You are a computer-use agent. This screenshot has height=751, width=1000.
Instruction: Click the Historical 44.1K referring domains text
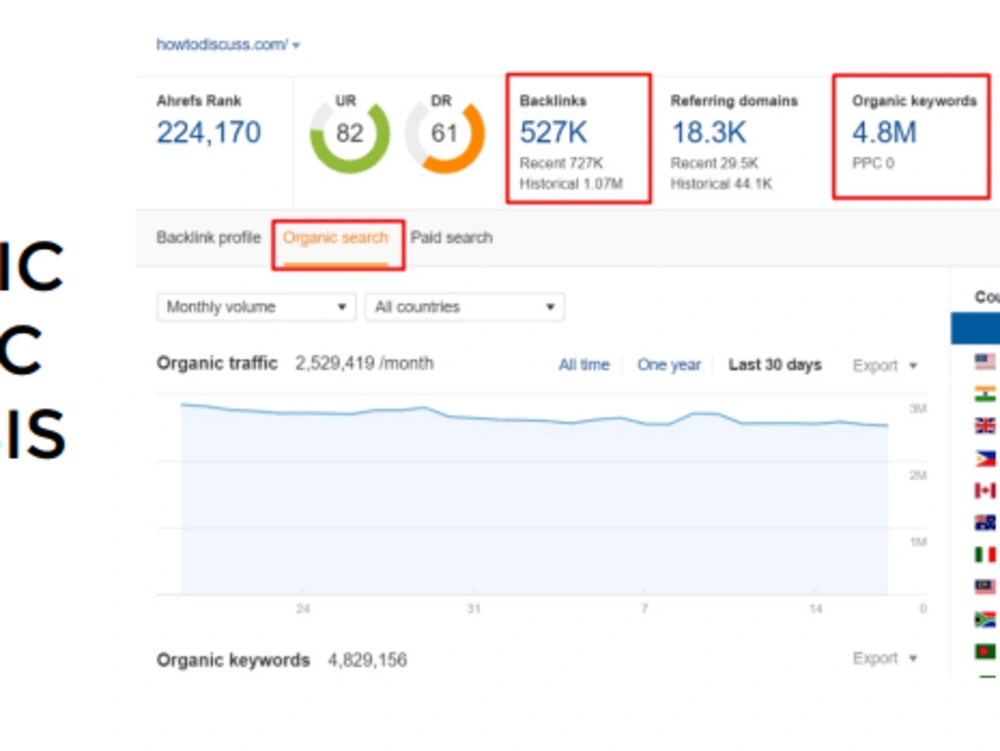(721, 184)
